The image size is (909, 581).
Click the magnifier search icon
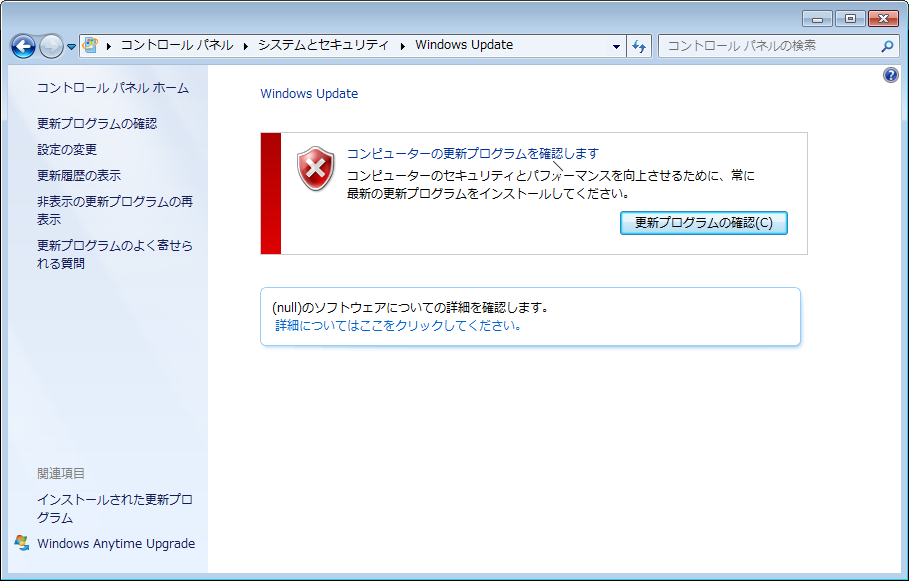coord(887,46)
